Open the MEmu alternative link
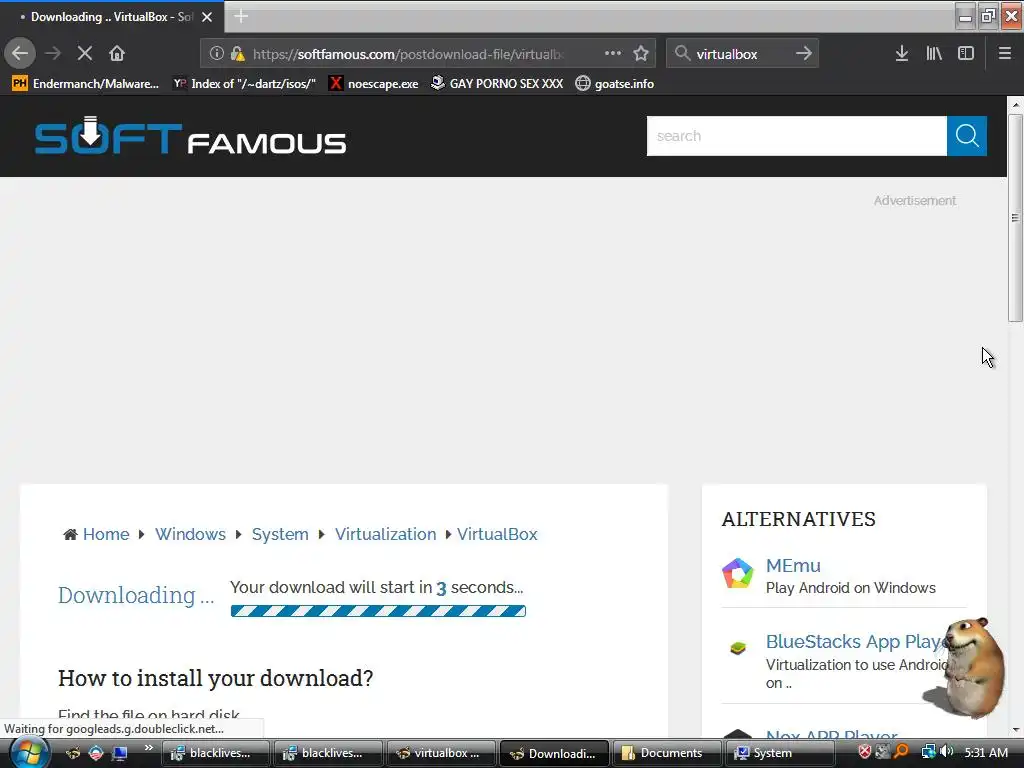Screen dimensions: 1024x768 tap(793, 566)
